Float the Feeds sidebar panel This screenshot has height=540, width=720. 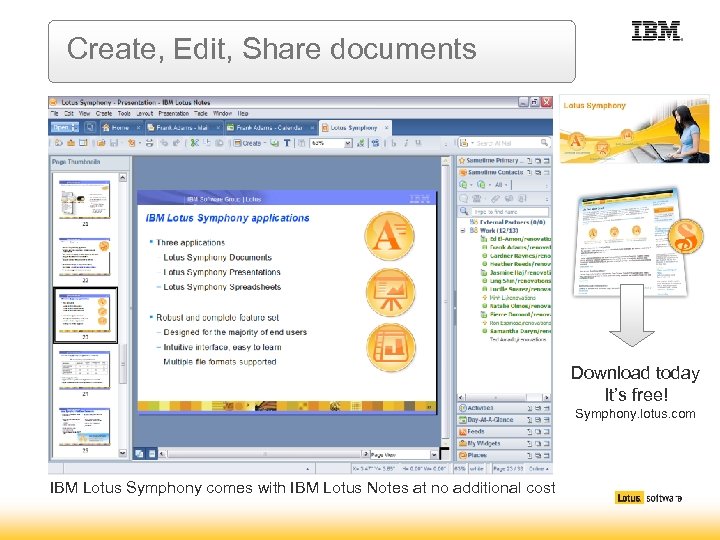click(538, 432)
